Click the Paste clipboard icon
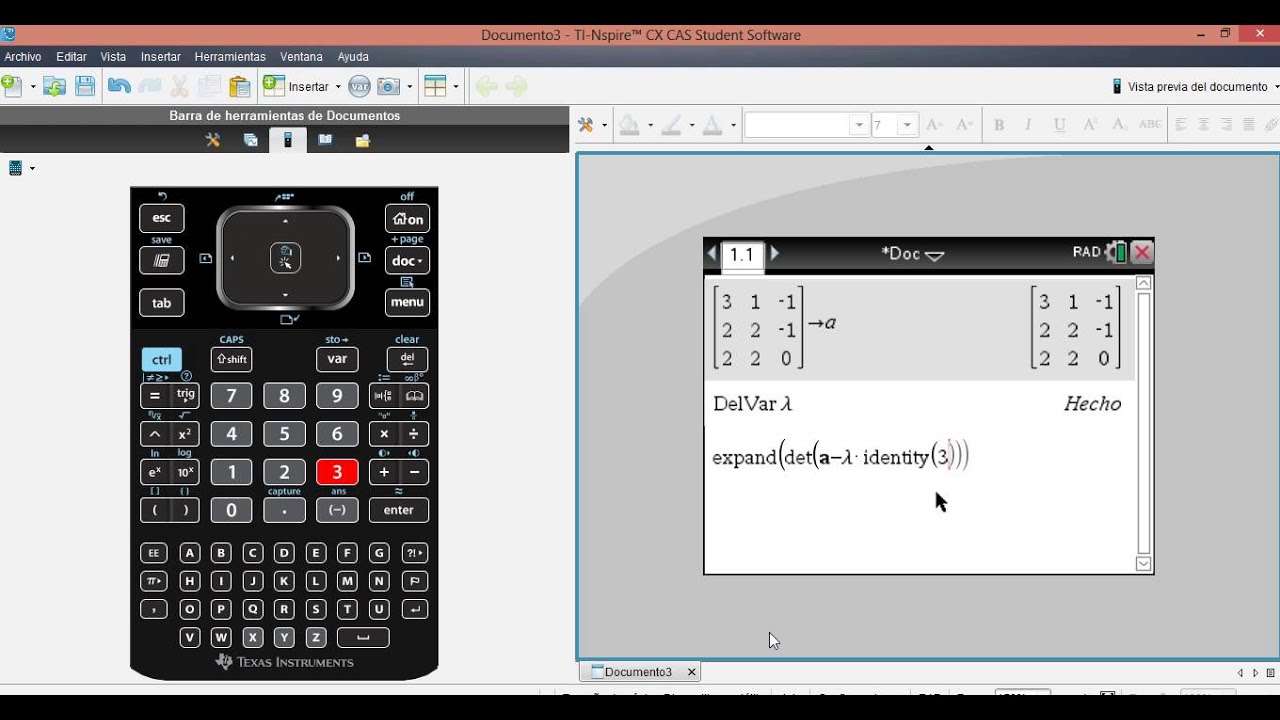Viewport: 1280px width, 720px height. point(239,87)
